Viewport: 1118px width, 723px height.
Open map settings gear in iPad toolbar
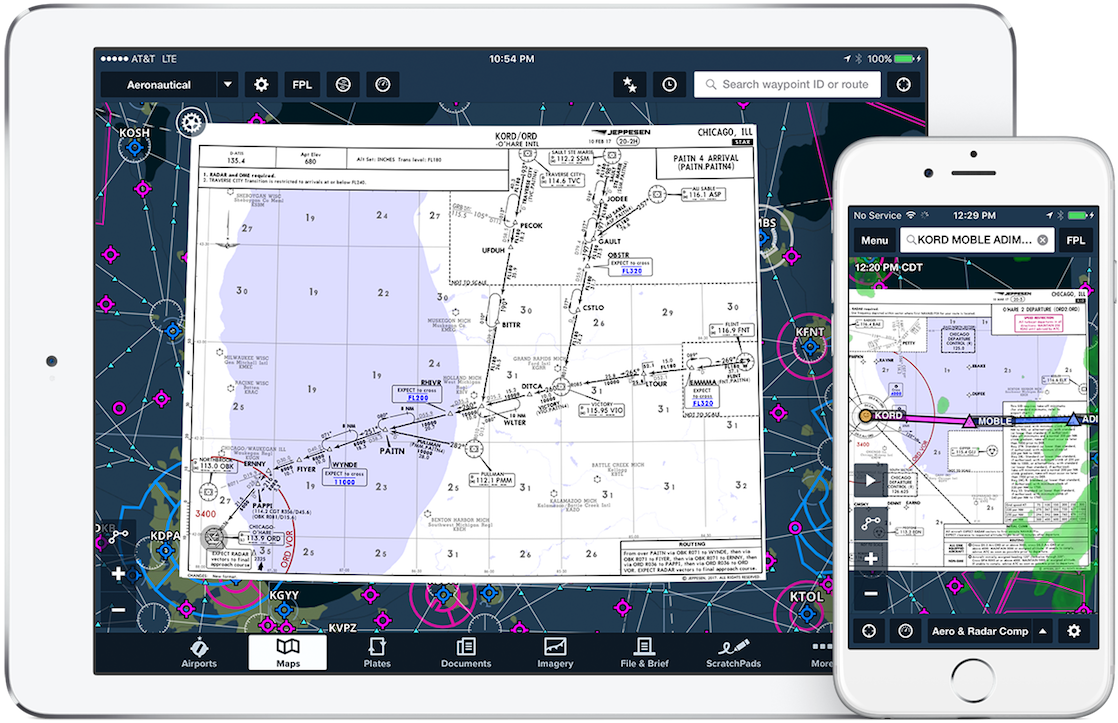coord(261,85)
